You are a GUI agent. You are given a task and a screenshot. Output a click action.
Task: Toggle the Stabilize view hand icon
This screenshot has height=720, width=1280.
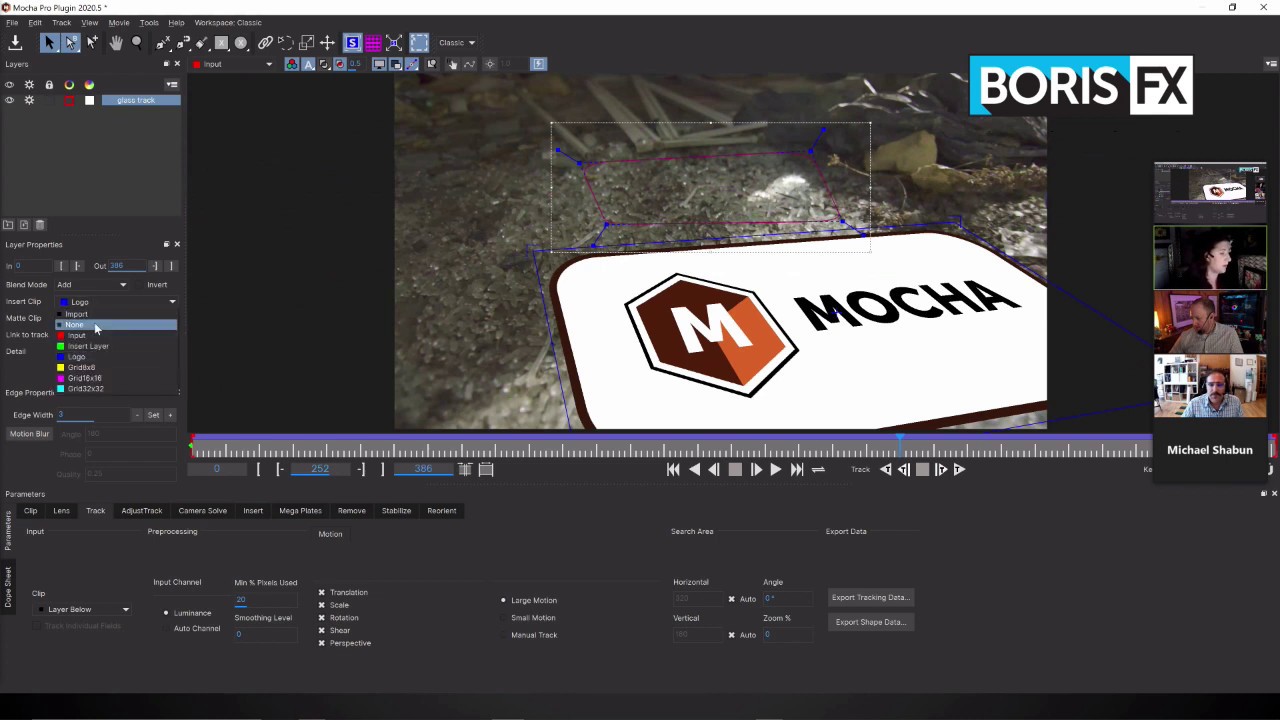[453, 64]
